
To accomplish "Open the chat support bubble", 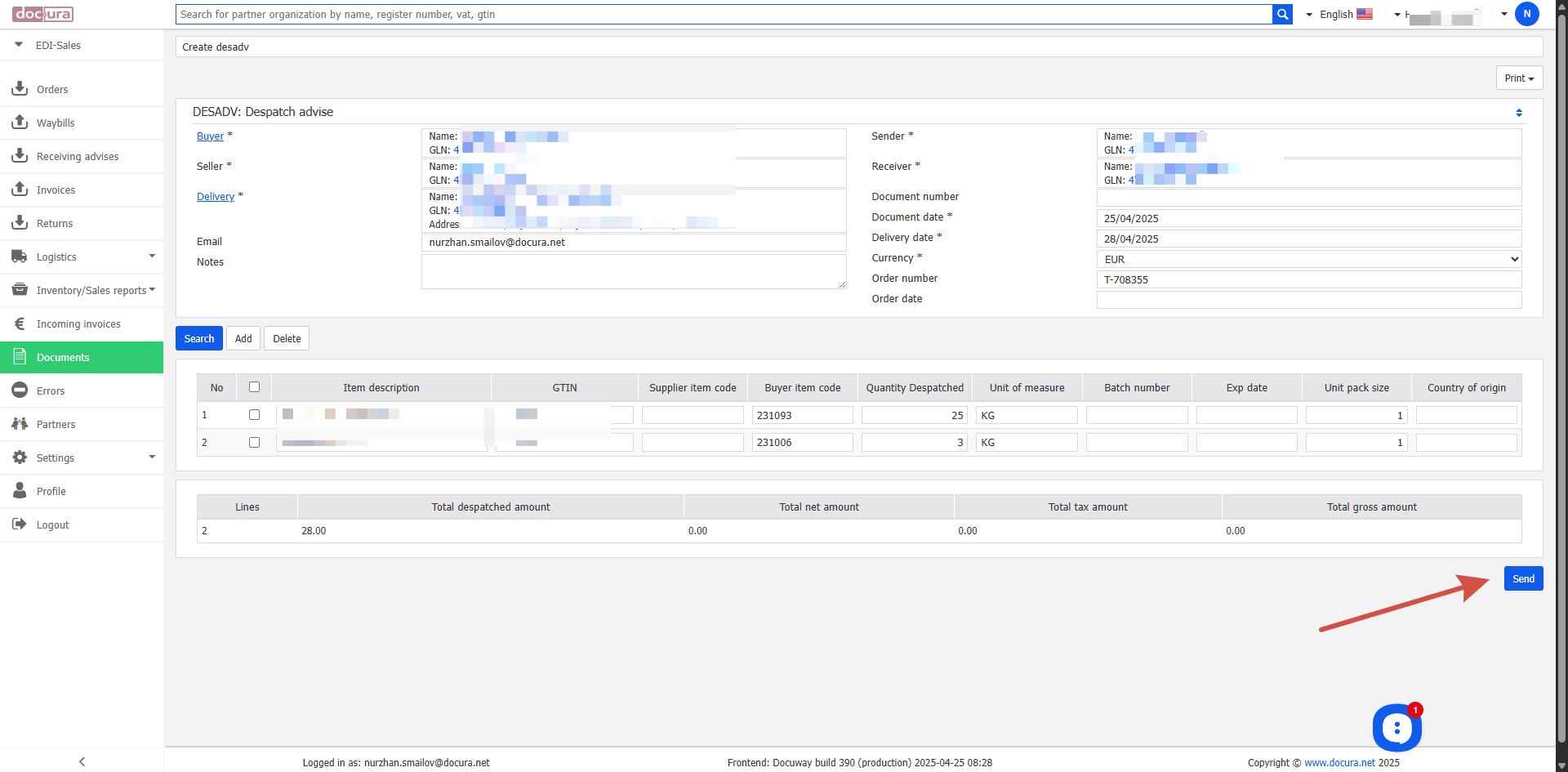I will coord(1397,727).
